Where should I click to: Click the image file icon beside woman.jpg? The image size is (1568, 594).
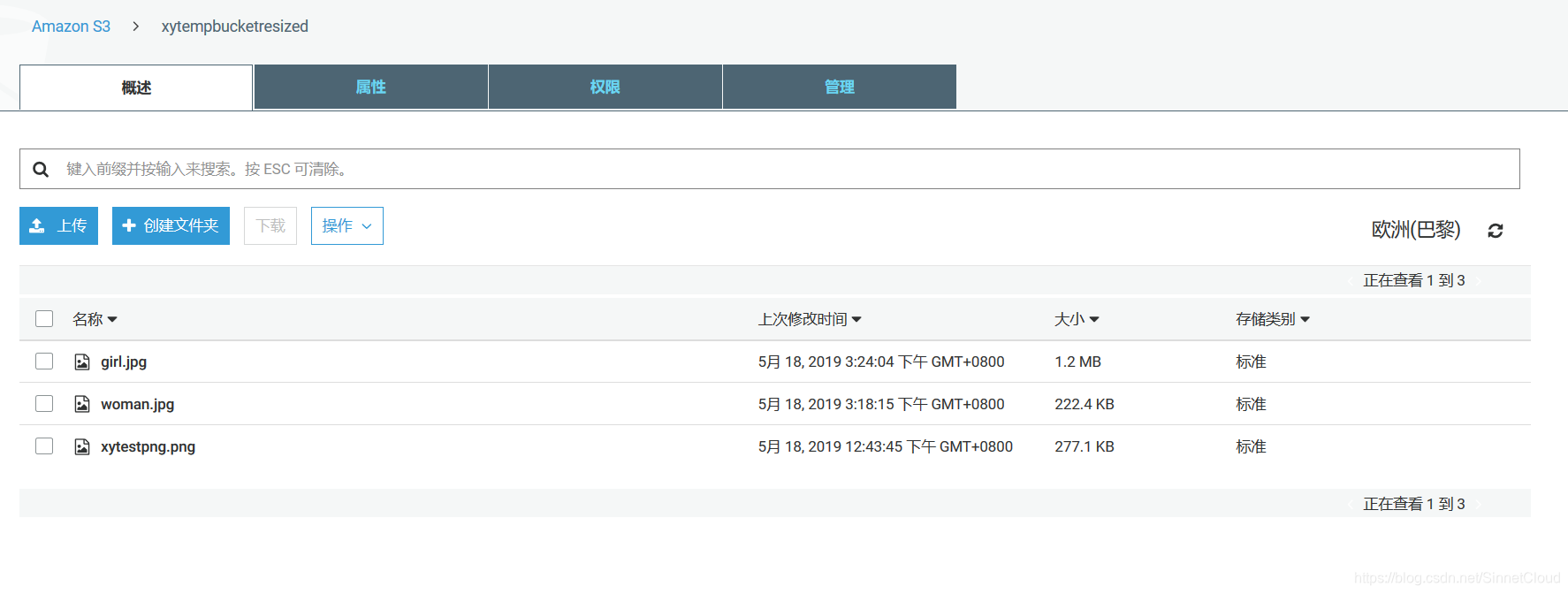coord(82,404)
